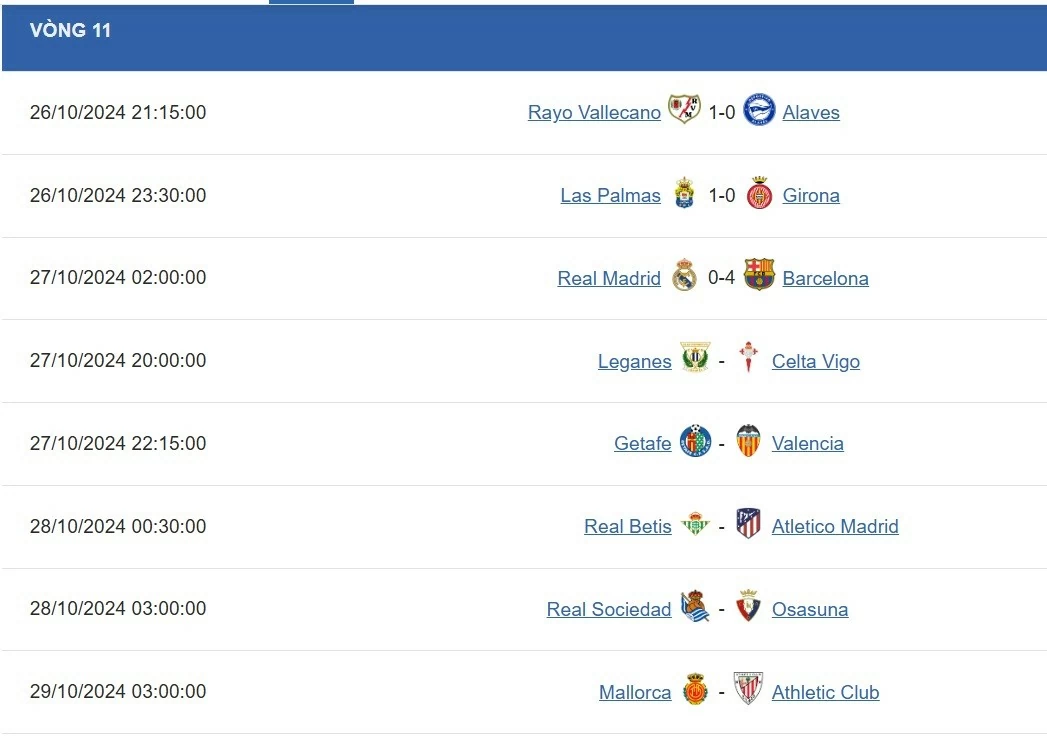Click the Real Madrid club crest

pos(684,277)
